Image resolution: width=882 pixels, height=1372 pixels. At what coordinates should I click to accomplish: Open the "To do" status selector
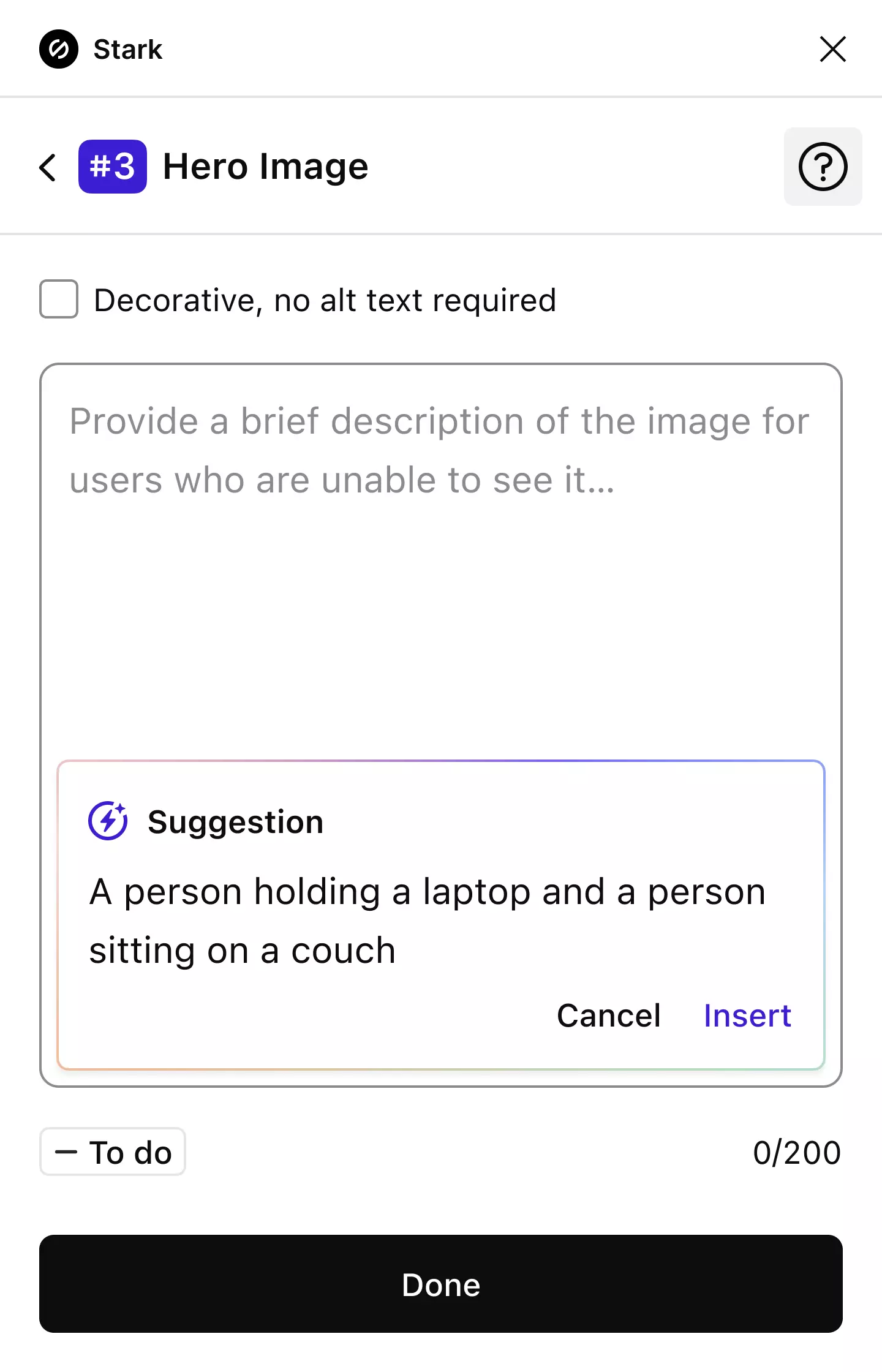pos(113,1151)
